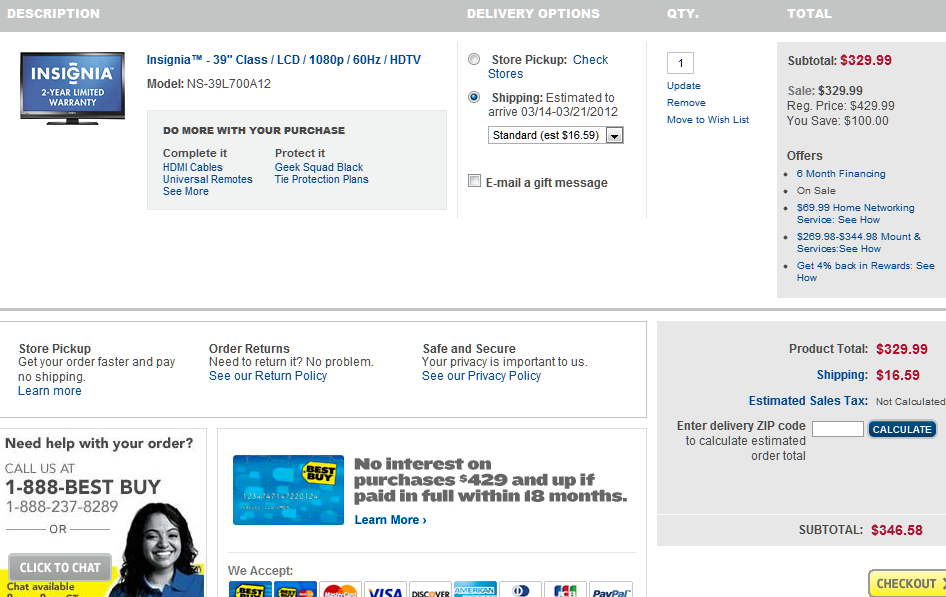Click the Visa card icon

[x=385, y=589]
